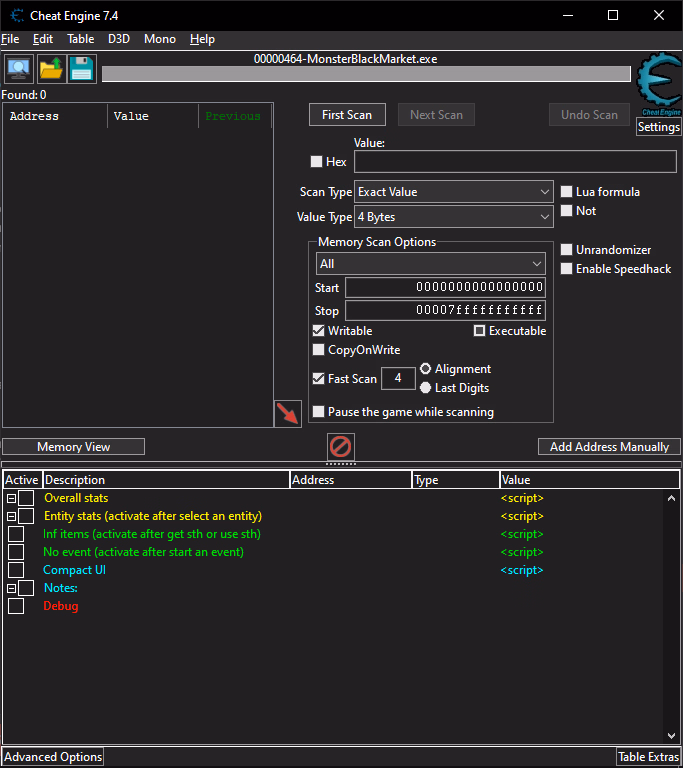Click the Description column header
The height and width of the screenshot is (768, 683).
[x=166, y=480]
